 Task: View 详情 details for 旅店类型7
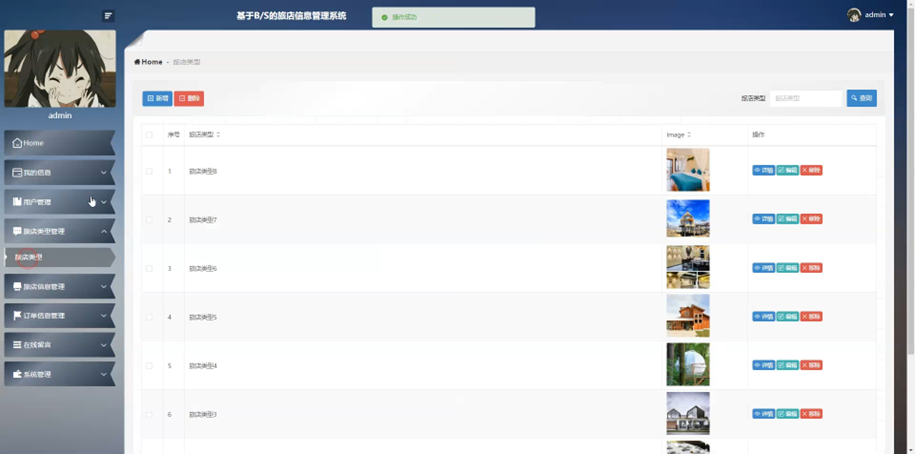point(763,219)
